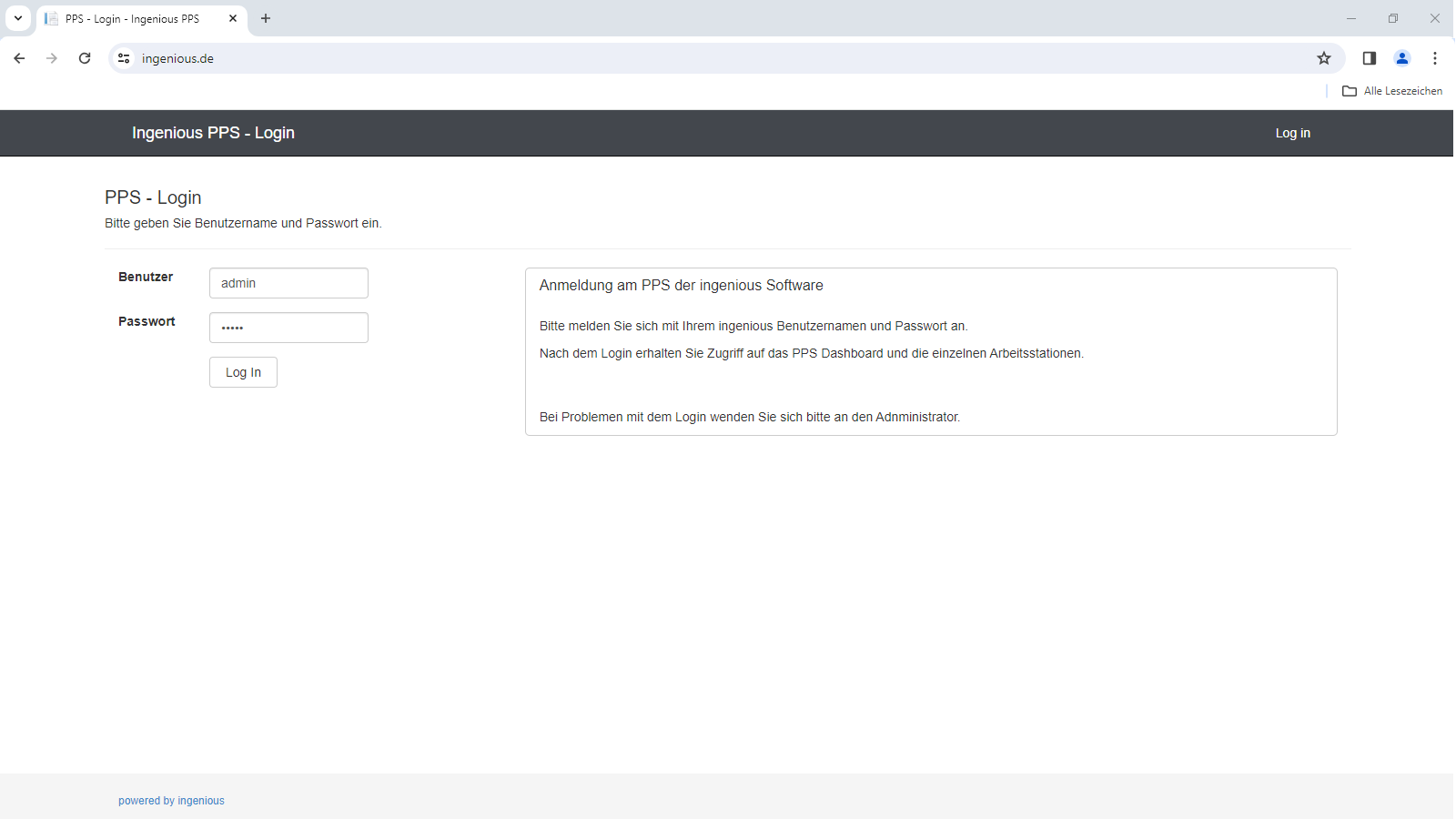This screenshot has height=819, width=1456.
Task: Open the tab search dropdown
Action: point(18,18)
